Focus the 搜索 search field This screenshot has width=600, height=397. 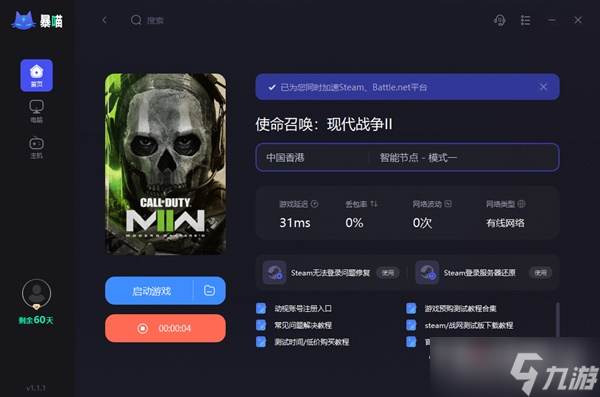(155, 20)
